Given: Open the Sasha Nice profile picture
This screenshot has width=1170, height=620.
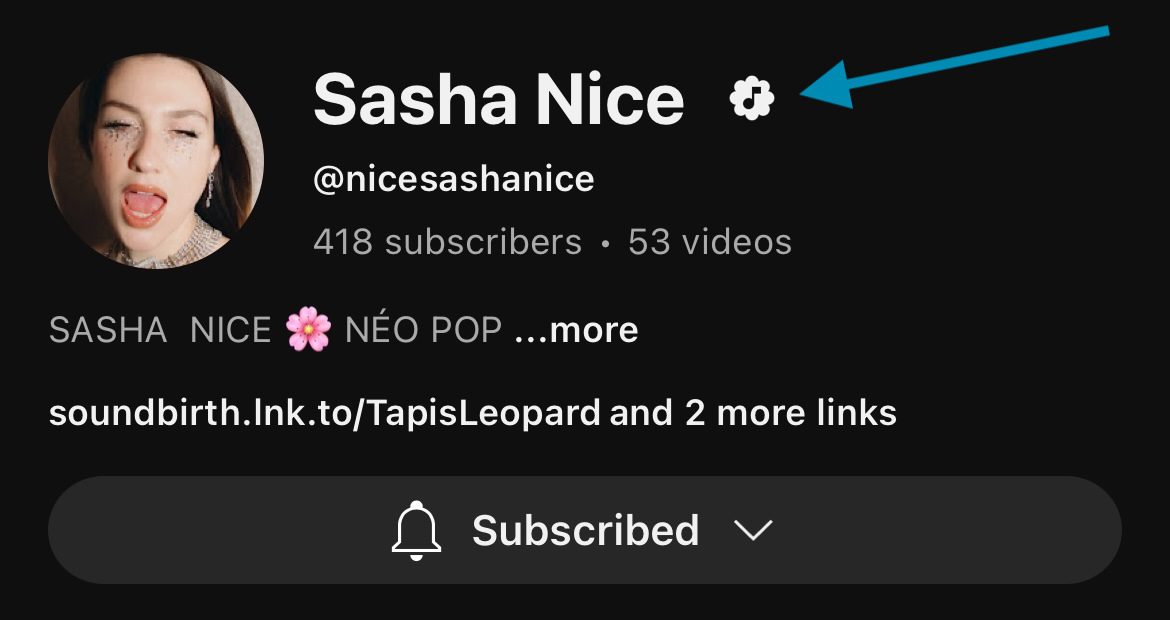Looking at the screenshot, I should click(156, 161).
